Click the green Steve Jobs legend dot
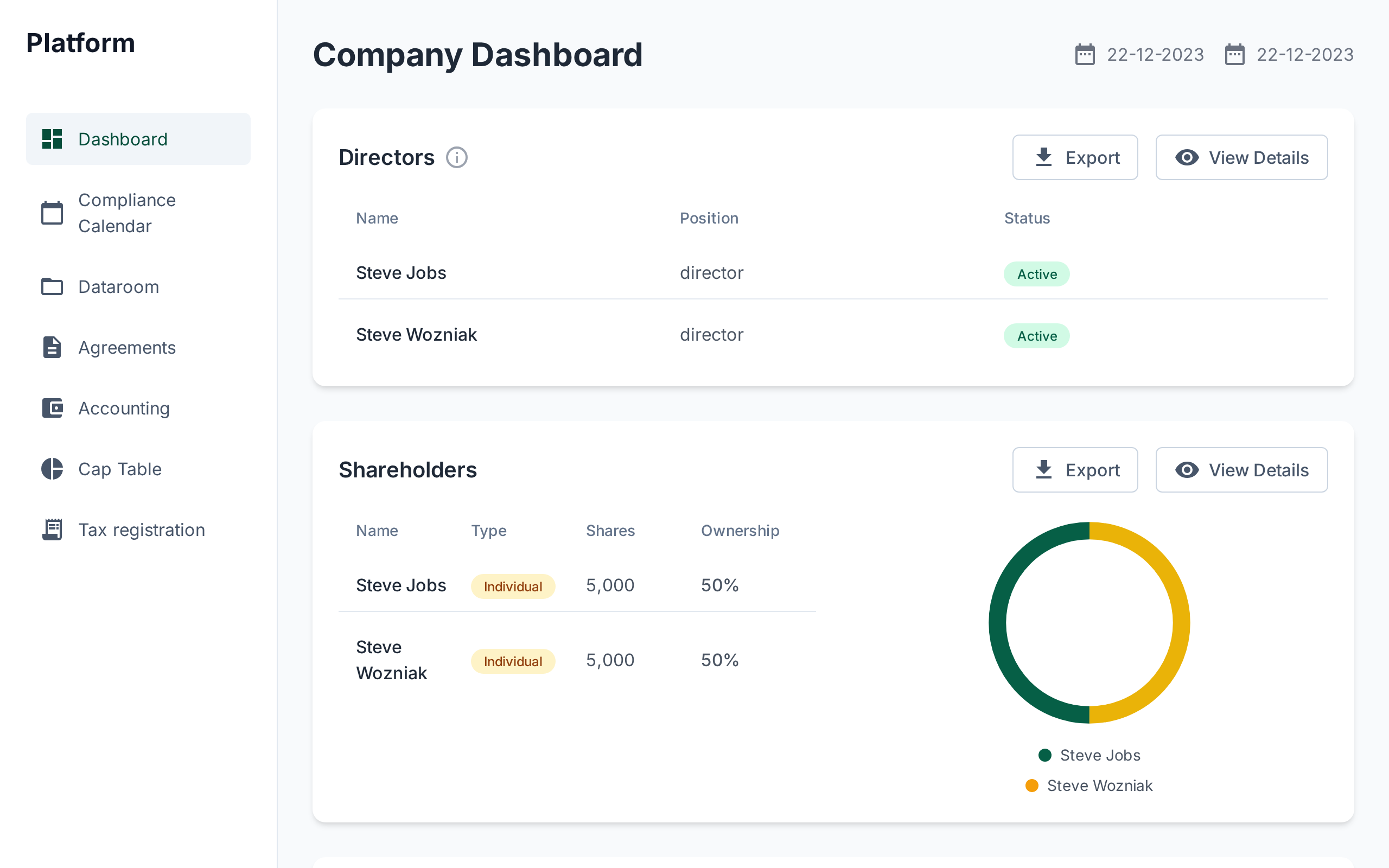1389x868 pixels. 1044,755
